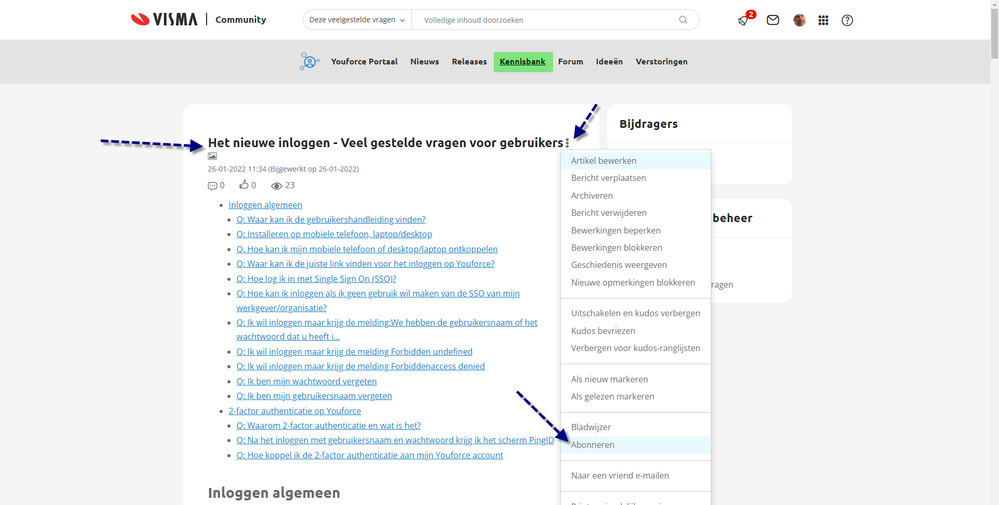Choose 'Bewerkingen blokkeren' menu entry
Screen dimensions: 999x505
coord(636,248)
